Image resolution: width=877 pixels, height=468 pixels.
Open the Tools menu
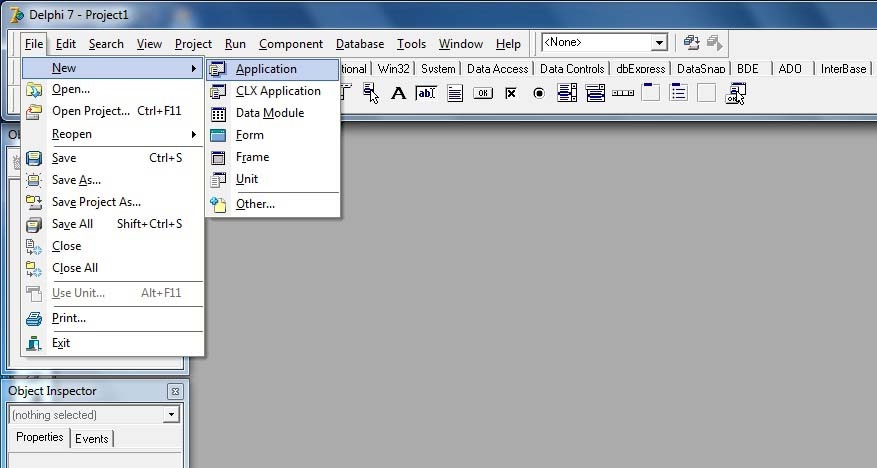[x=411, y=44]
